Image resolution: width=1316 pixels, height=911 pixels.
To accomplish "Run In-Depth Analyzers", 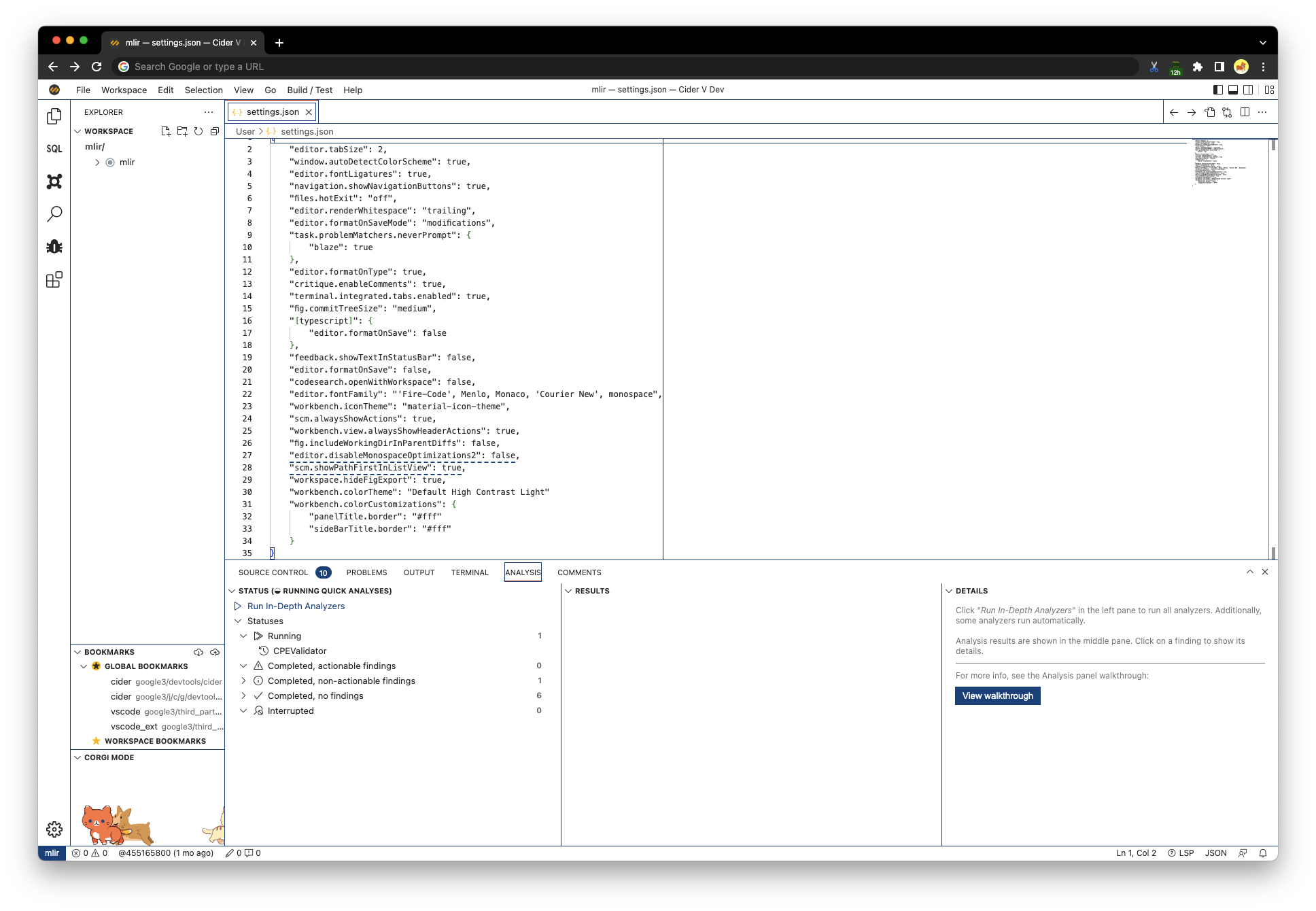I will (296, 606).
